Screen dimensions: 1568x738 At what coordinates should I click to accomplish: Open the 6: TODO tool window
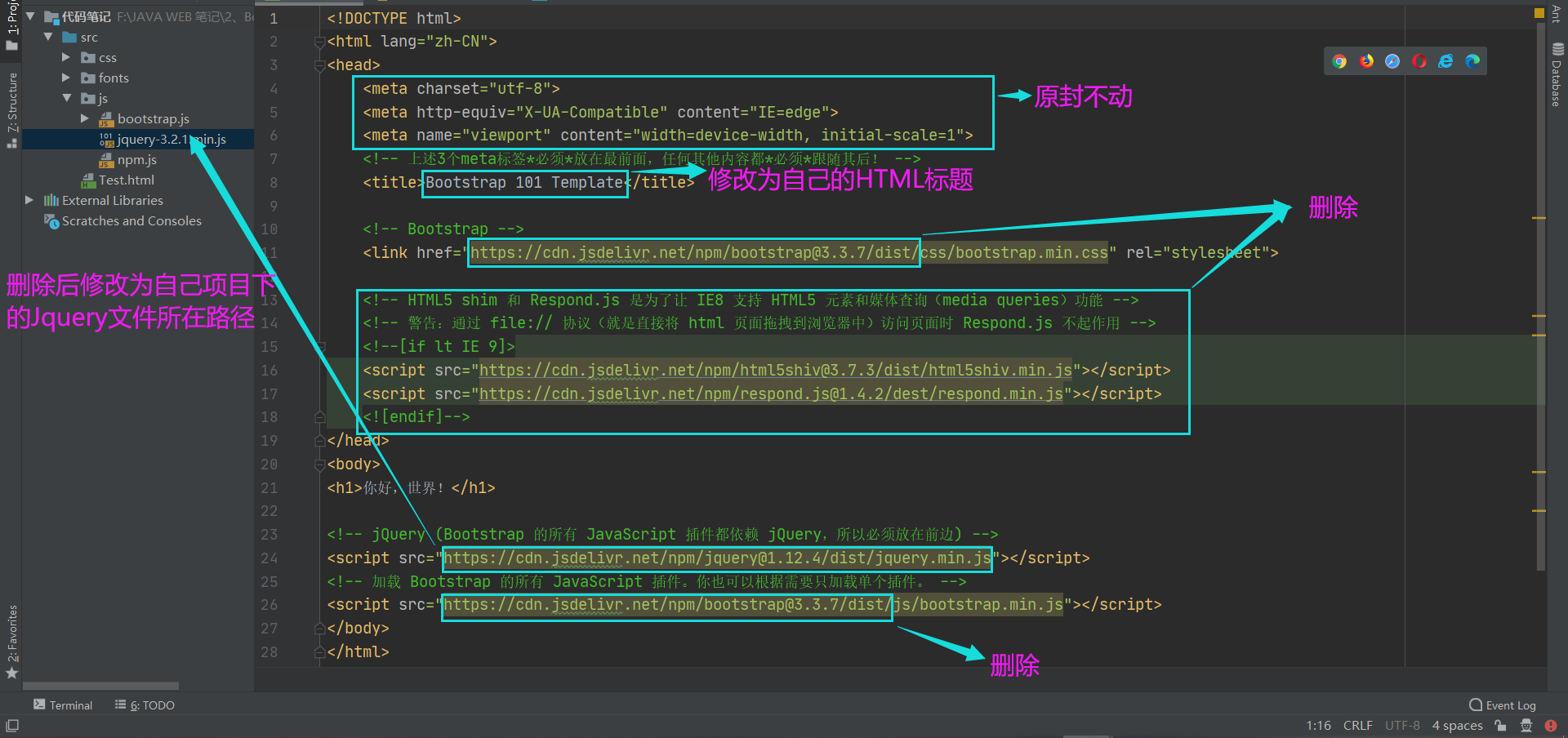click(145, 705)
